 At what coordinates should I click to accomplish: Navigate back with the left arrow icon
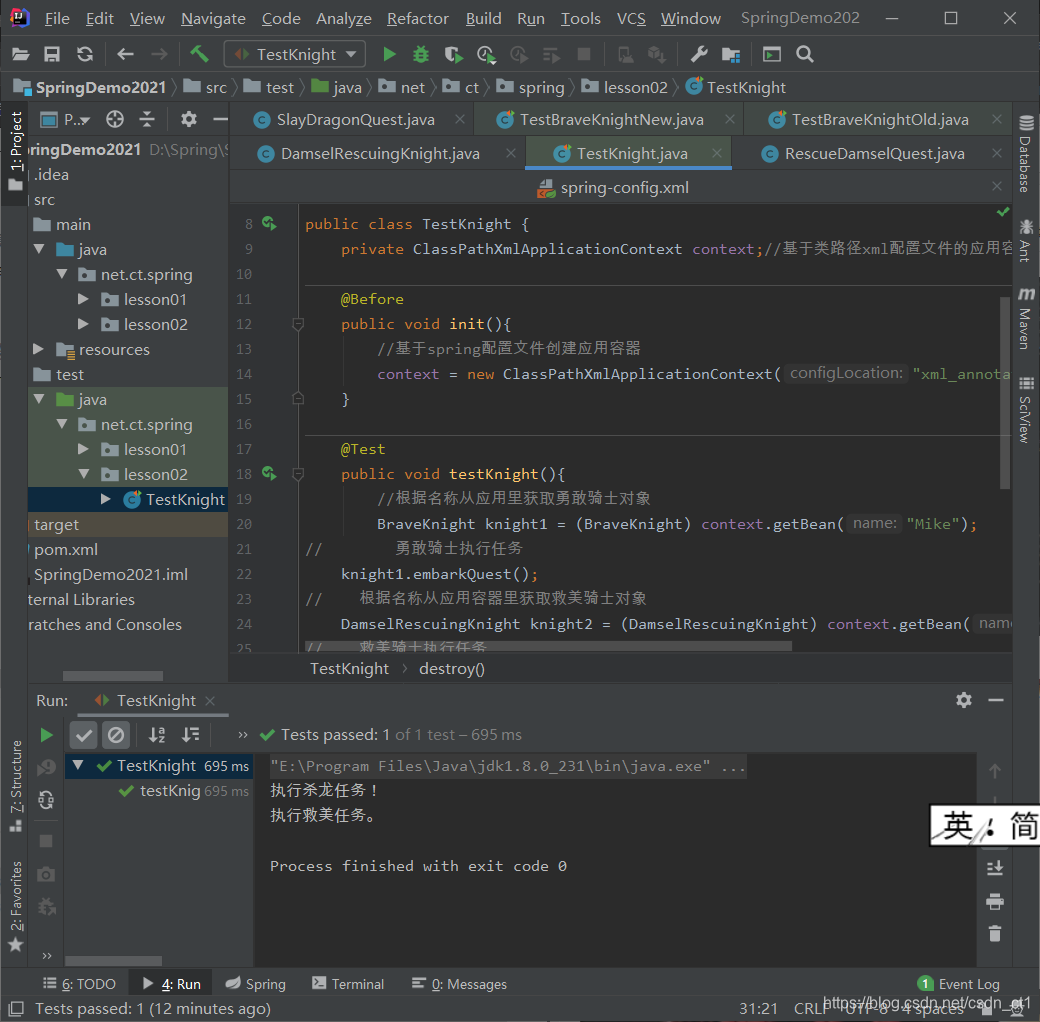click(125, 54)
